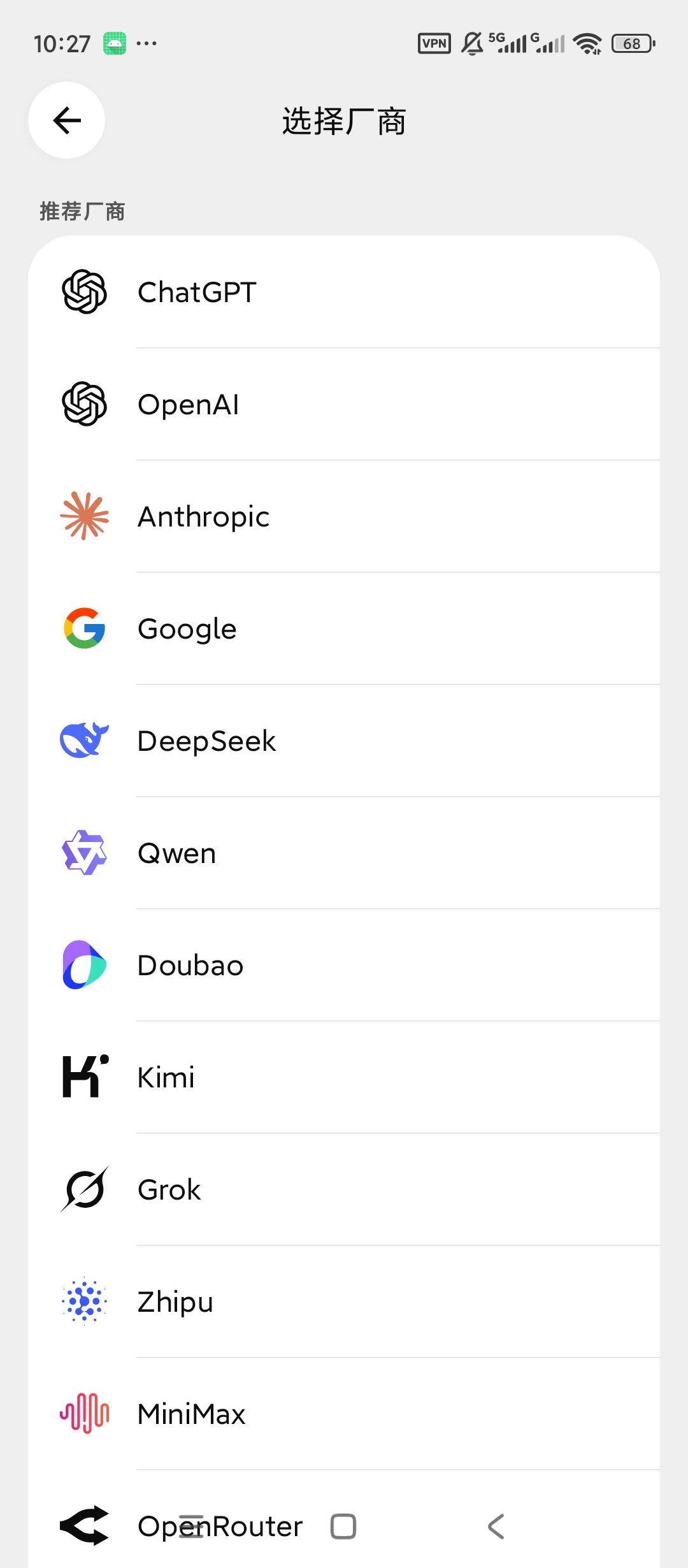
Task: Click the MiniMax waveform icon
Action: pos(84,1414)
